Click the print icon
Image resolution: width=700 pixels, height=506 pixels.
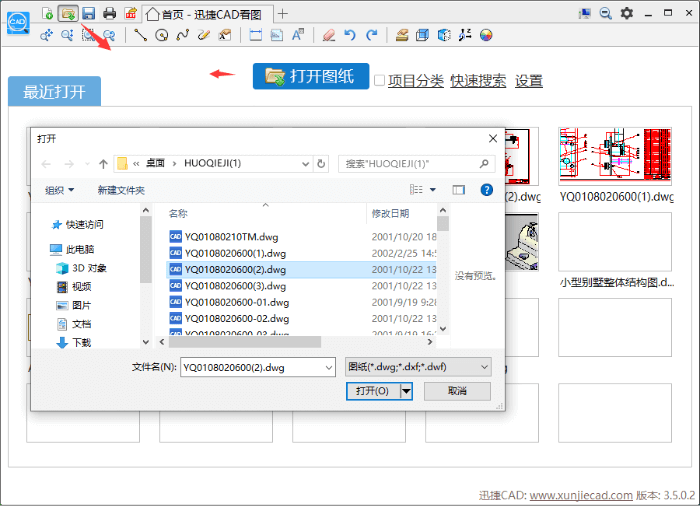(109, 14)
